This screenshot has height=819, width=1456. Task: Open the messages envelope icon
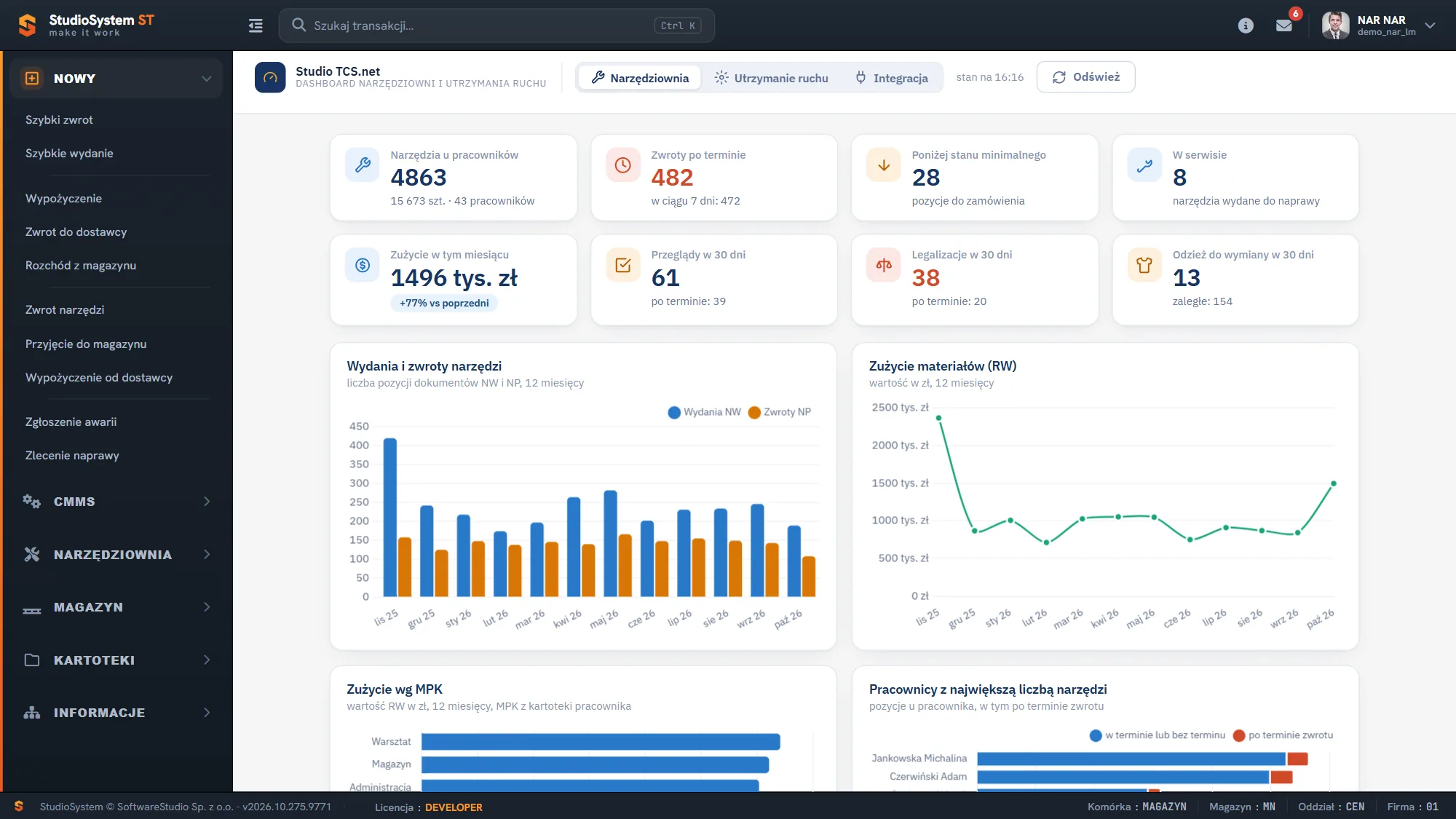point(1284,25)
